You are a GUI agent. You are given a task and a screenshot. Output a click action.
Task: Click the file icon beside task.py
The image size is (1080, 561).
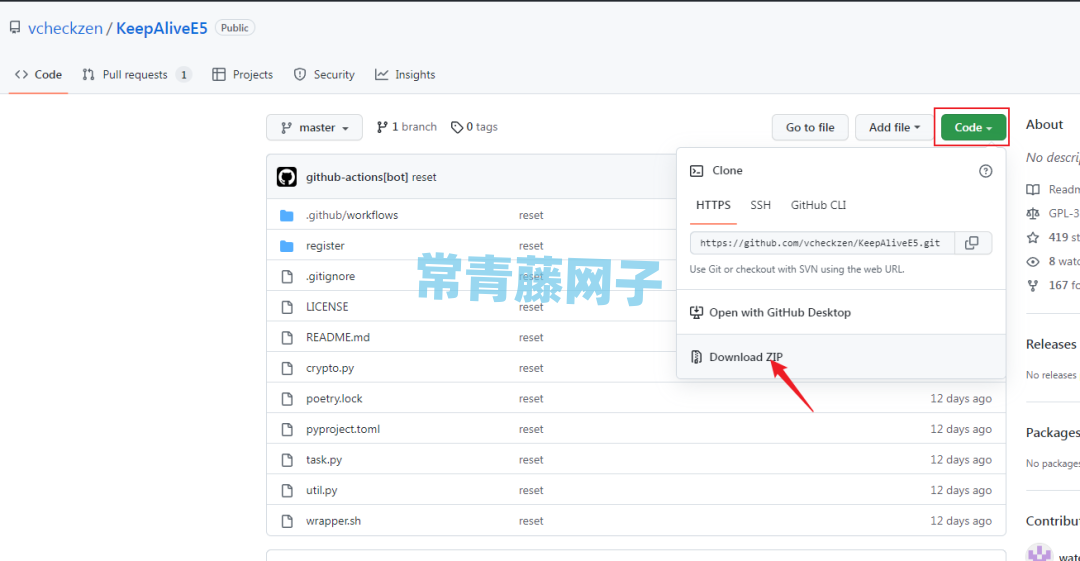pyautogui.click(x=287, y=460)
